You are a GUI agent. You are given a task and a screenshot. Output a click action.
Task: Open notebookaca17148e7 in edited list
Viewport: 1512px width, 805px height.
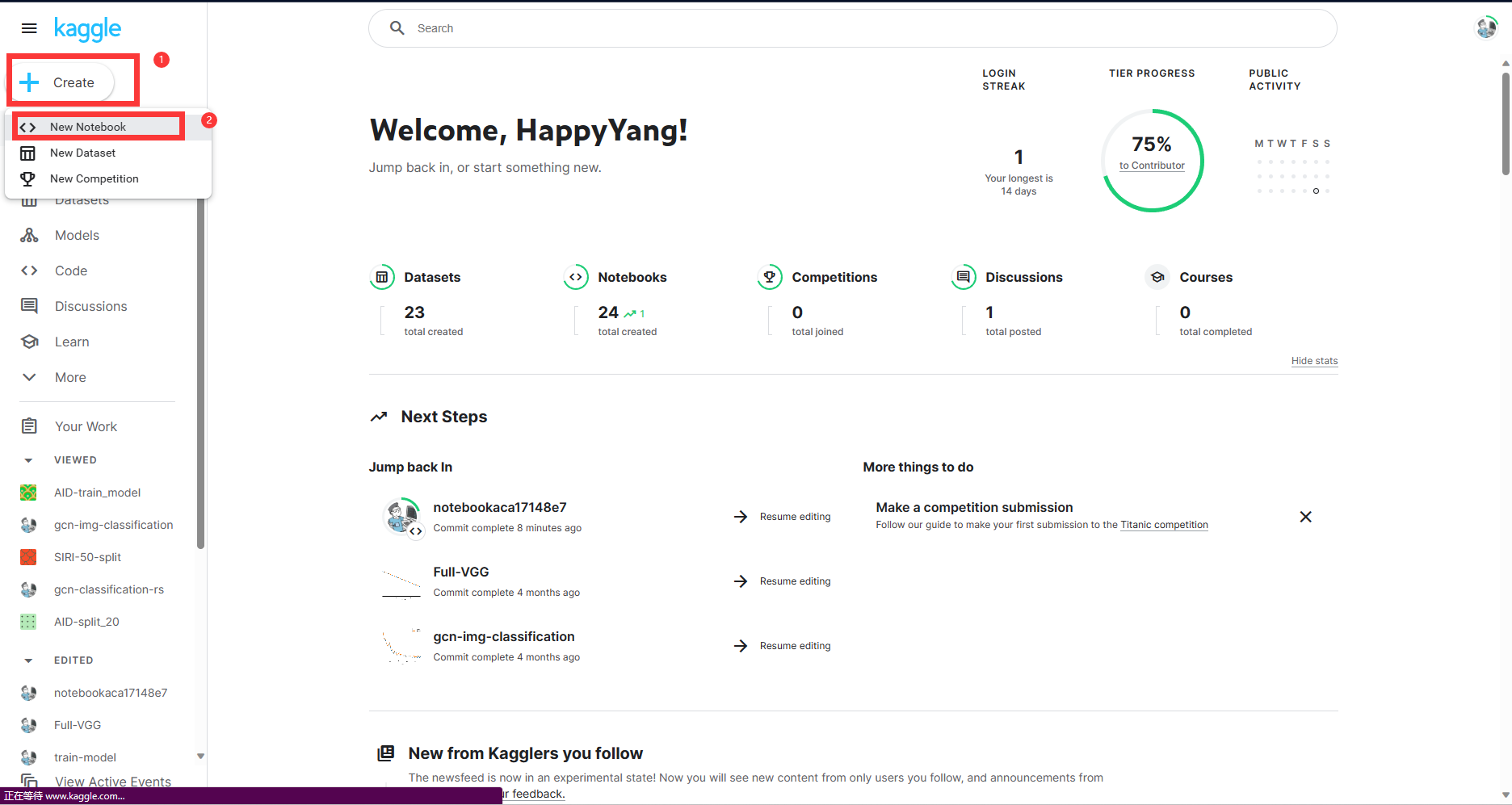pos(111,693)
